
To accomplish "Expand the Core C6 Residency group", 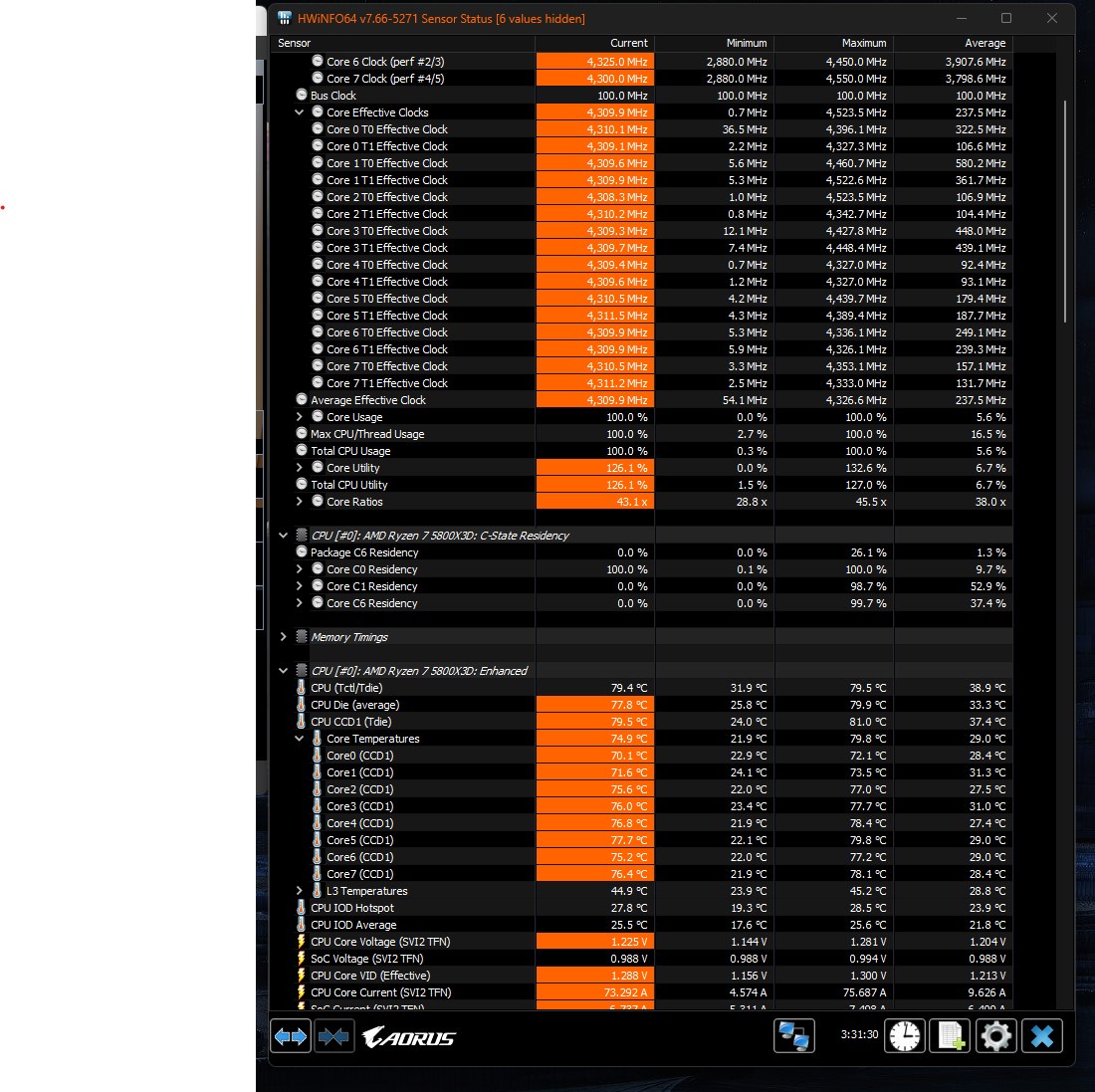I will (x=300, y=602).
